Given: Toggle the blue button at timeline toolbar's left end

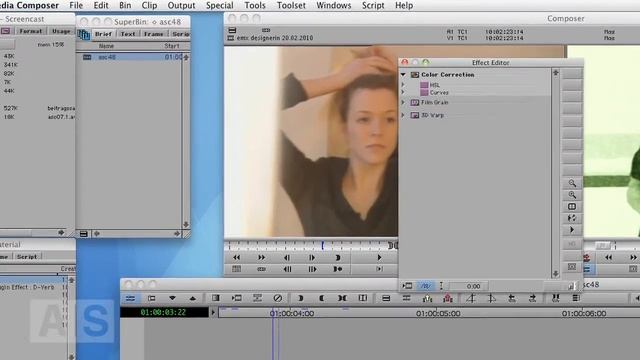Looking at the screenshot, I should 130,298.
